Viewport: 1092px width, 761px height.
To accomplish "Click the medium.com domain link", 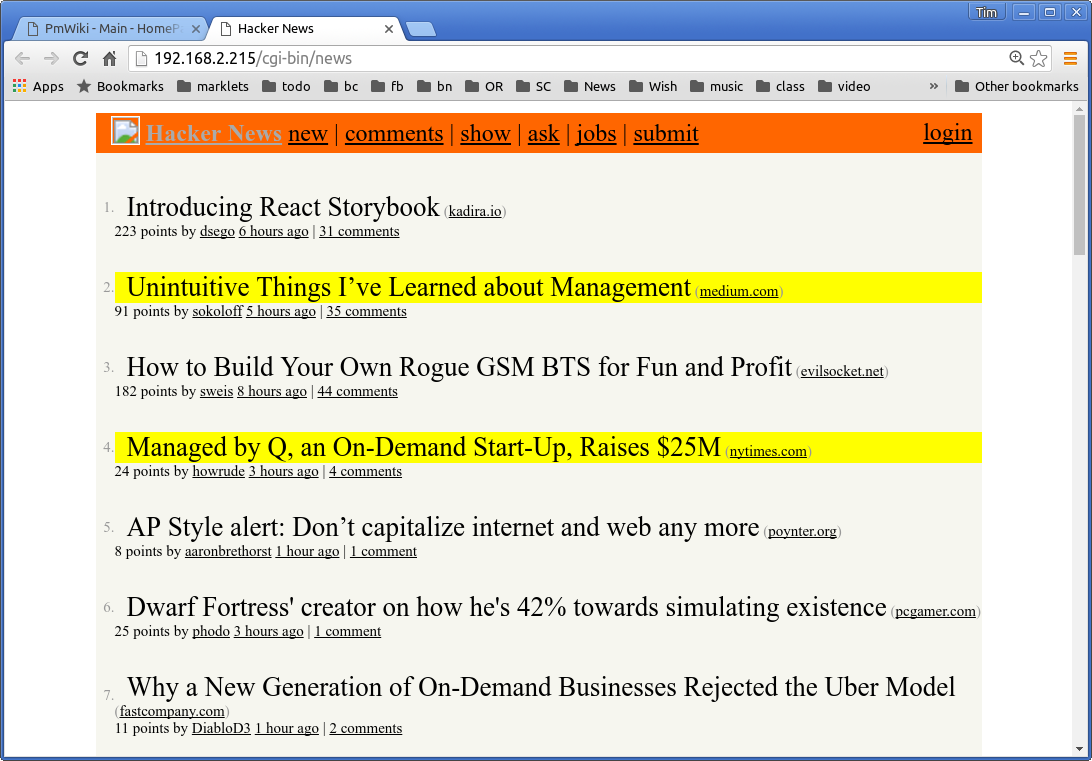I will 739,291.
